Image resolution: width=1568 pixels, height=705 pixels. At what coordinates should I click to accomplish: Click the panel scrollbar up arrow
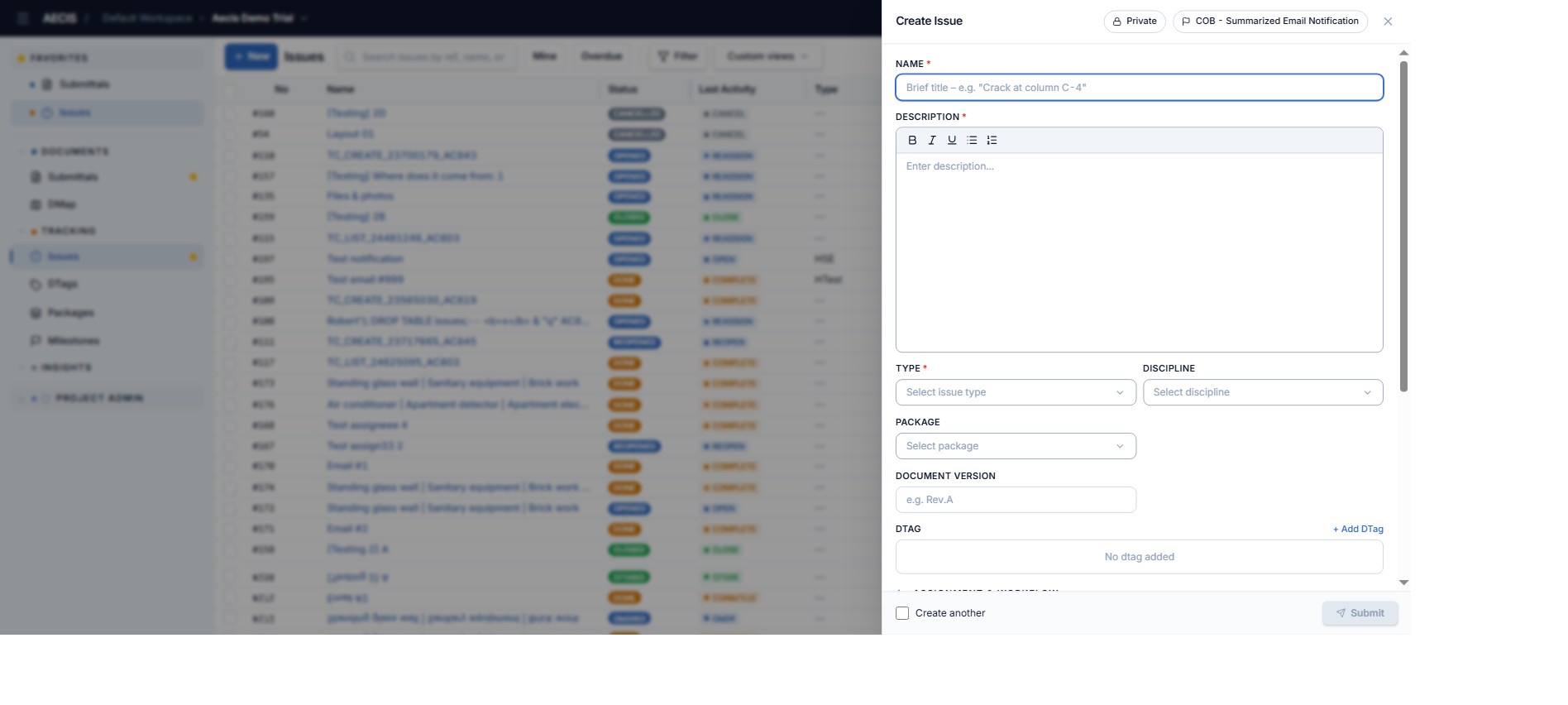[x=1403, y=53]
